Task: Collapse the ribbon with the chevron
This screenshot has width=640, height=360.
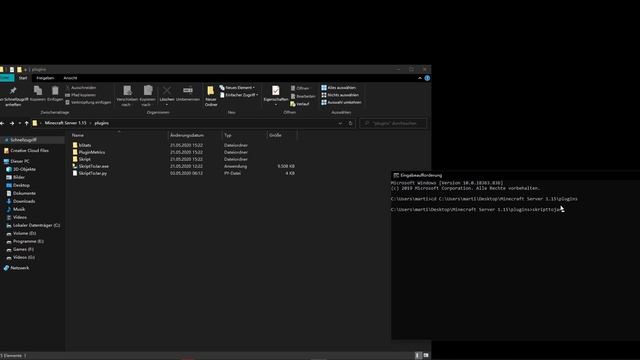Action: [x=420, y=78]
